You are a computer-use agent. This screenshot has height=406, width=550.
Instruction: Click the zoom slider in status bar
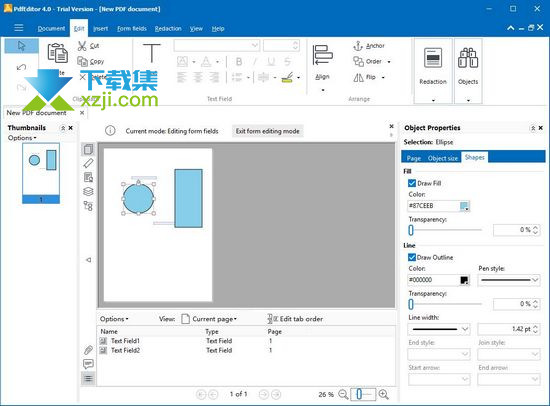coord(363,394)
